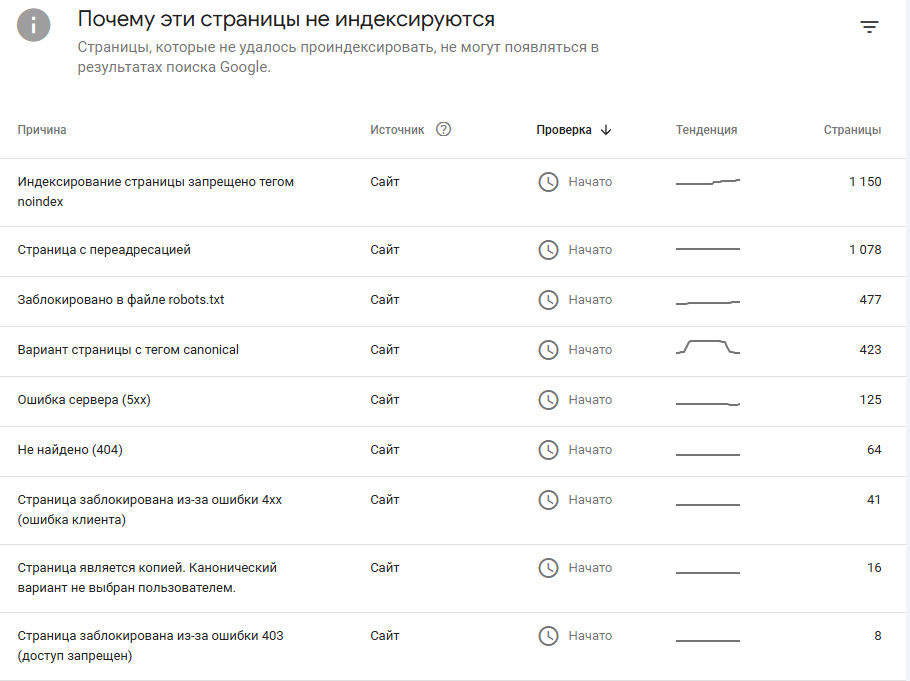Image resolution: width=910 pixels, height=681 pixels.
Task: Open Вариант страницы с тегом canonical row
Action: (x=453, y=351)
